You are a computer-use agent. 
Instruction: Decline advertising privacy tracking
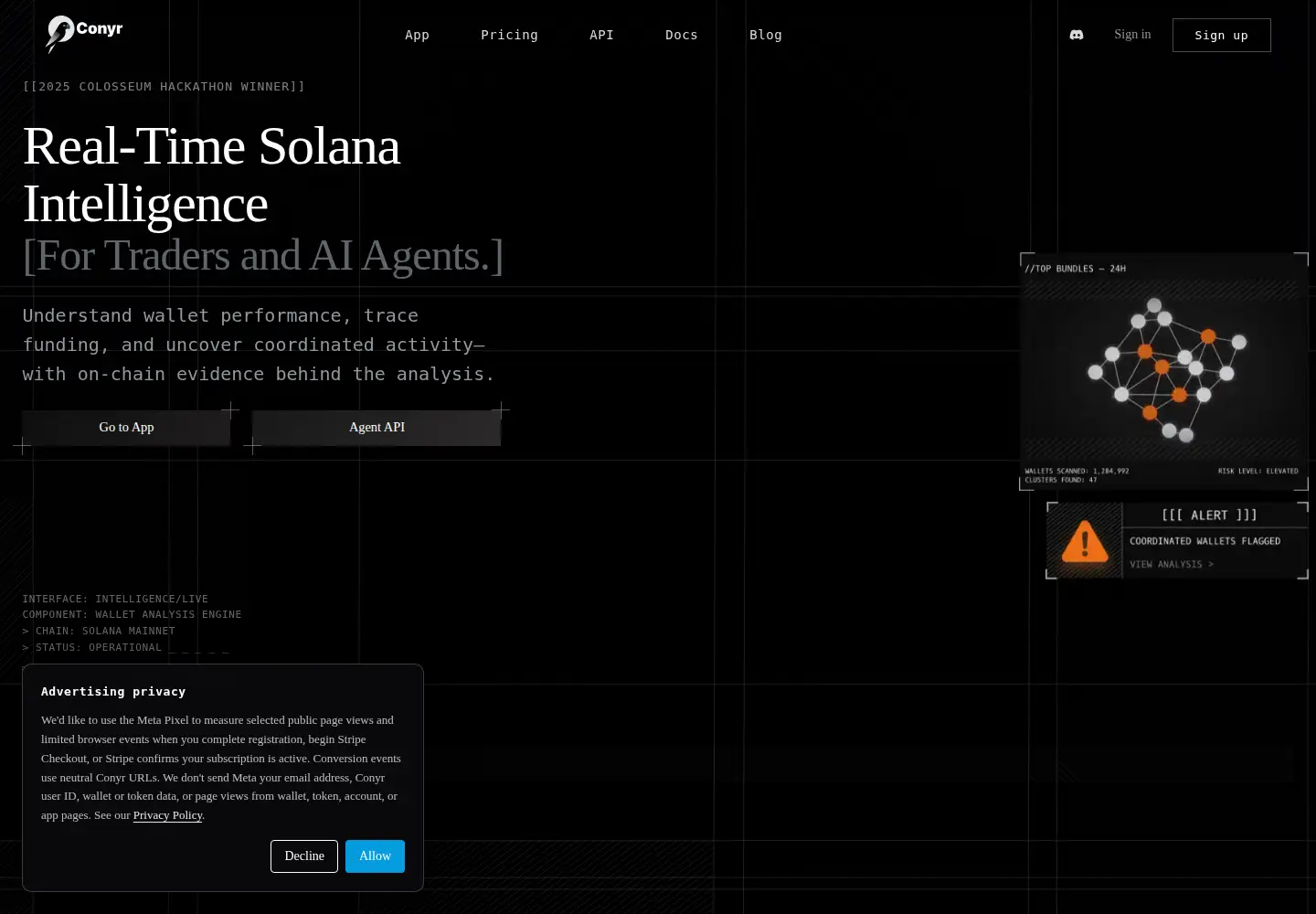[304, 856]
